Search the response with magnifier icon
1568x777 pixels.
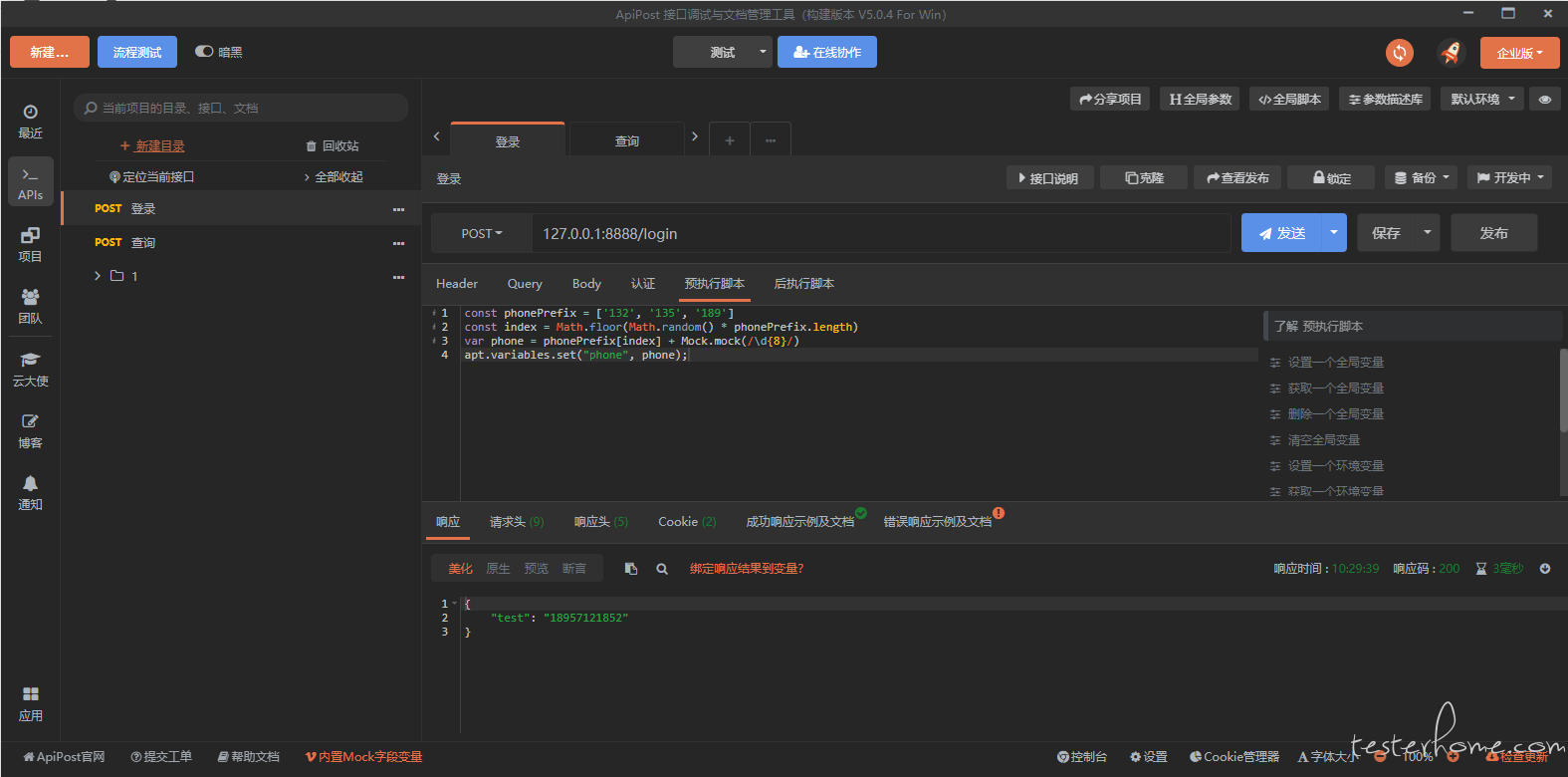pos(662,569)
